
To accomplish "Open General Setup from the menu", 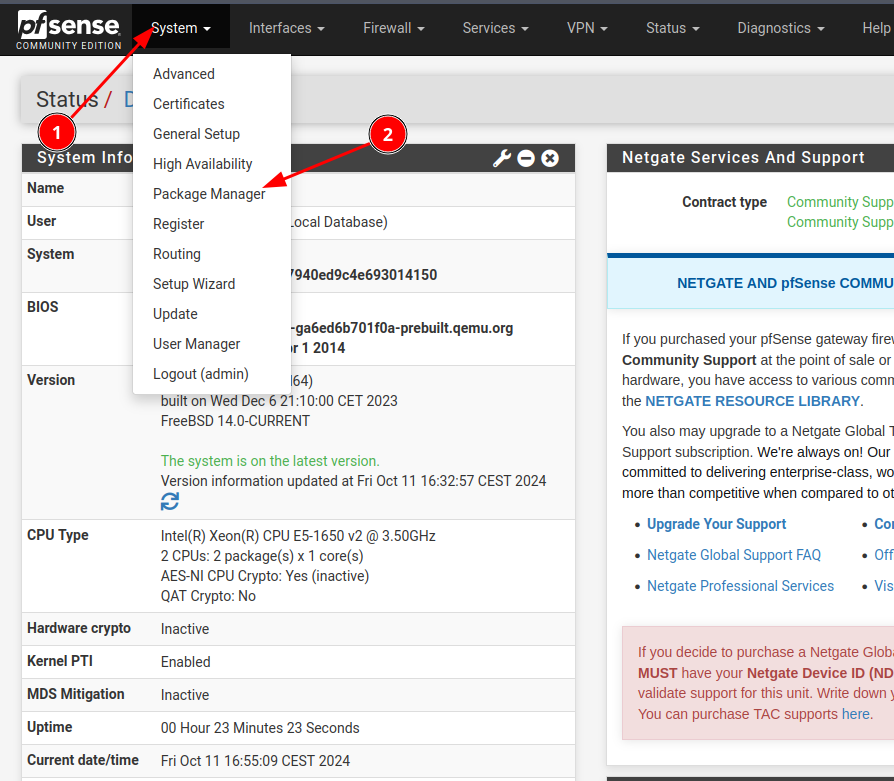I will pyautogui.click(x=196, y=134).
